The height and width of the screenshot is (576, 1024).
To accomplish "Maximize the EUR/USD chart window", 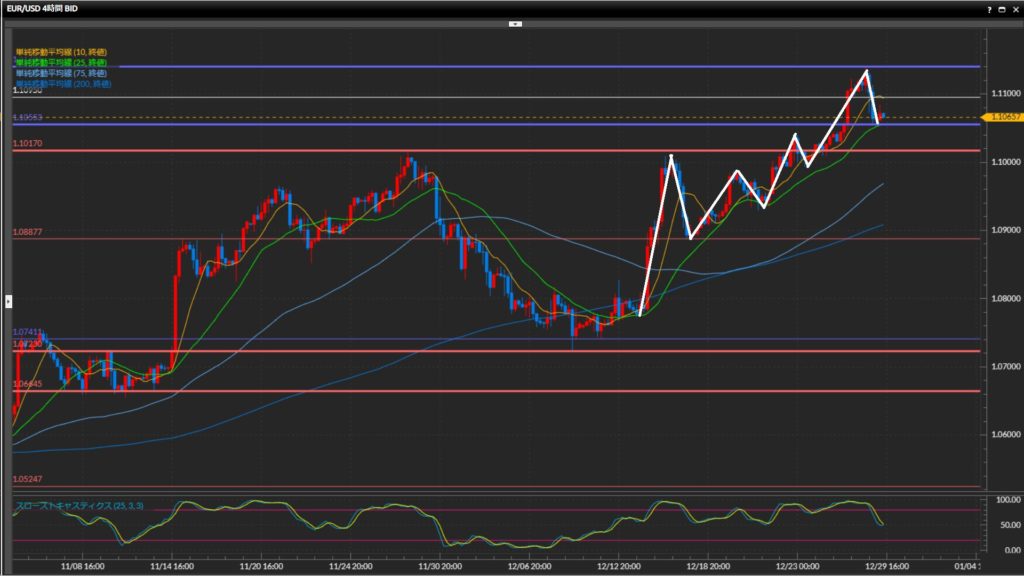I will tap(1001, 8).
